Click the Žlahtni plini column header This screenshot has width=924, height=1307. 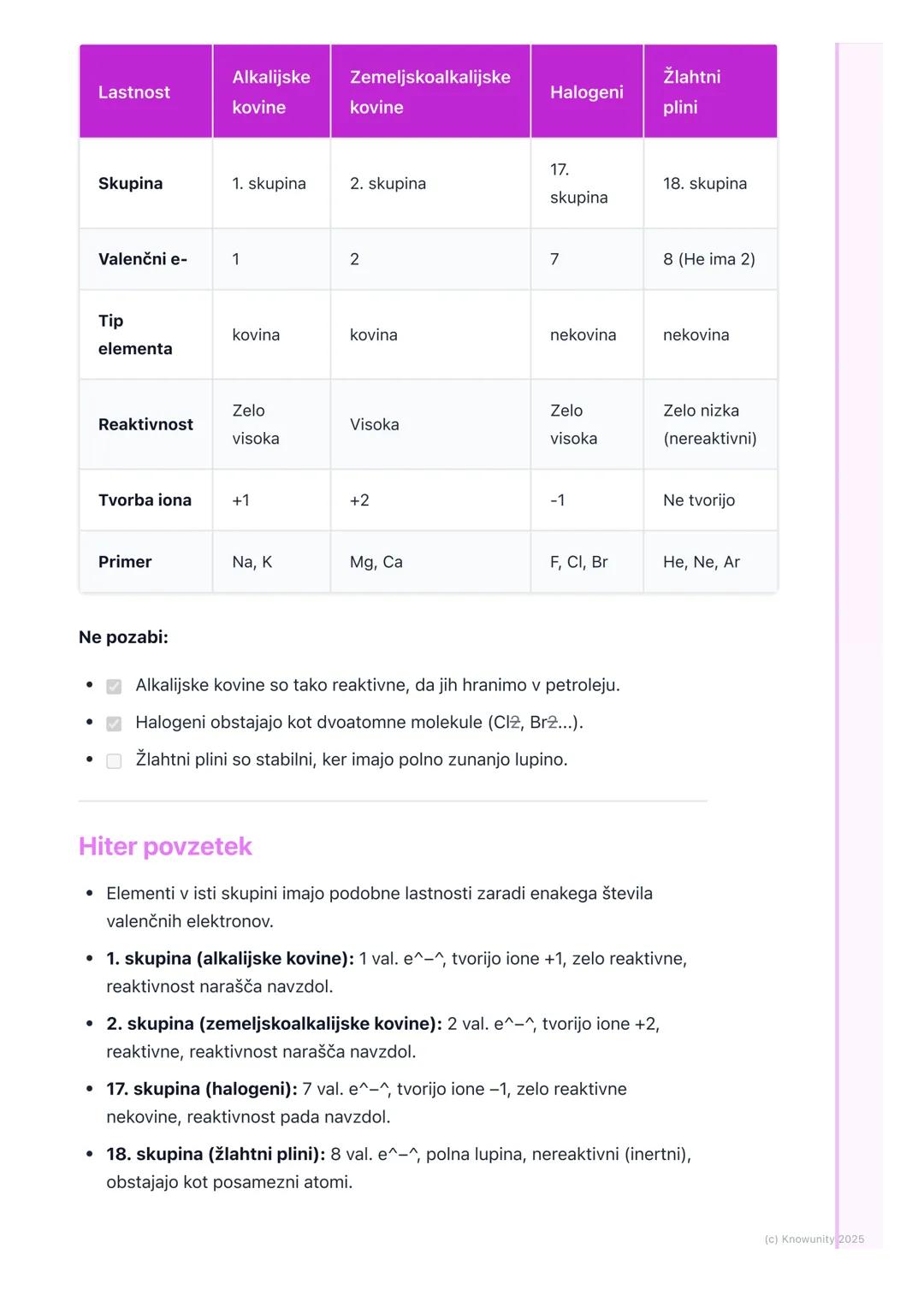[x=692, y=92]
